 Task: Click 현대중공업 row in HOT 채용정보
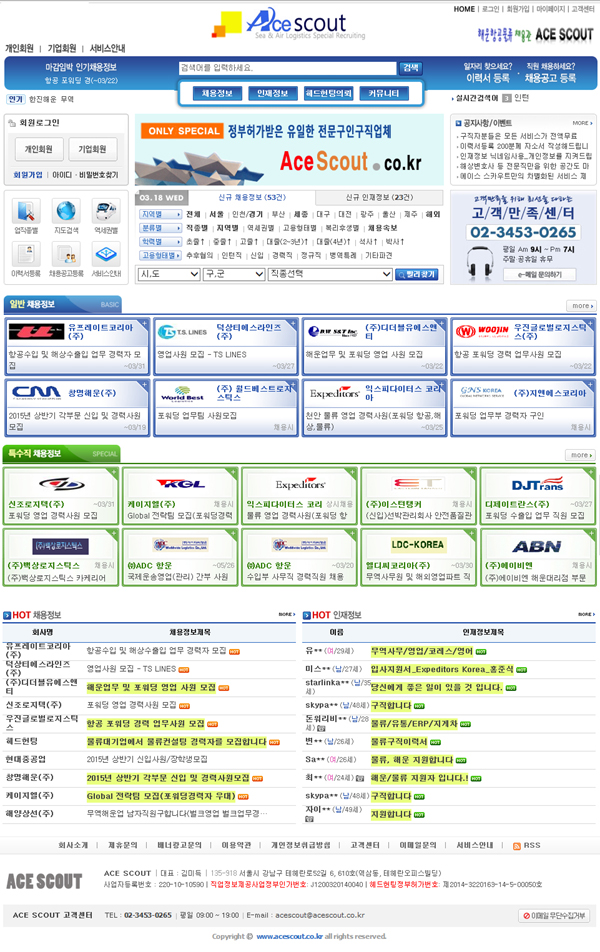pyautogui.click(x=149, y=760)
